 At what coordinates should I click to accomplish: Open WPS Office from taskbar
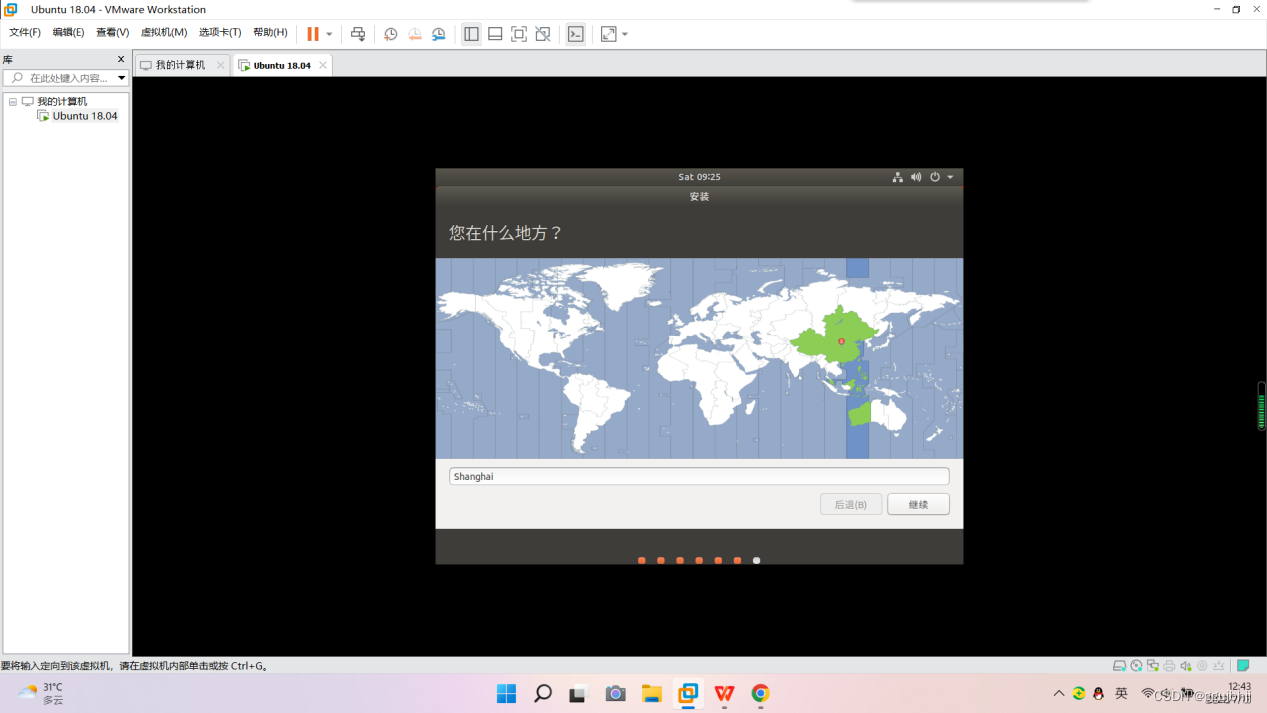pos(724,693)
